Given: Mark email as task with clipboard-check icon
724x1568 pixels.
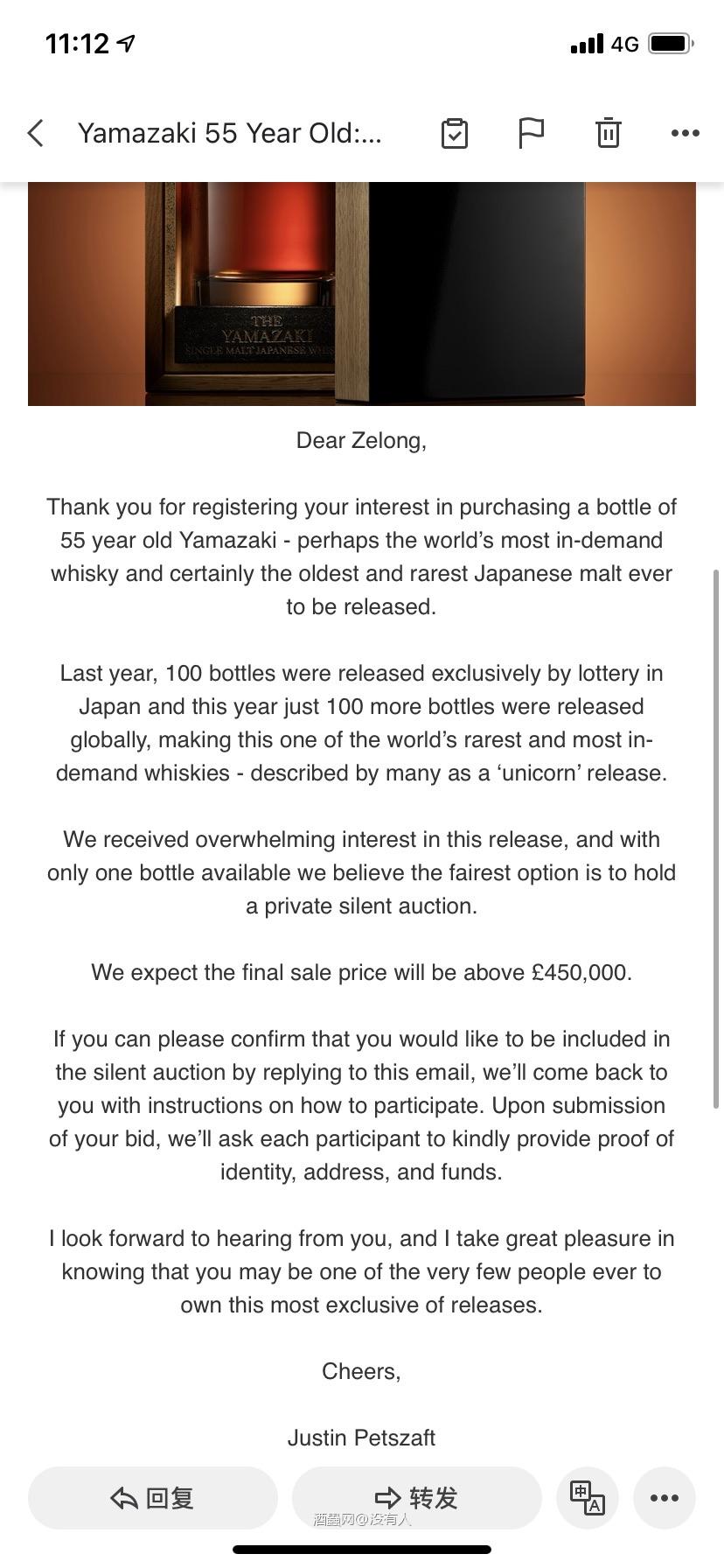Looking at the screenshot, I should click(x=455, y=133).
